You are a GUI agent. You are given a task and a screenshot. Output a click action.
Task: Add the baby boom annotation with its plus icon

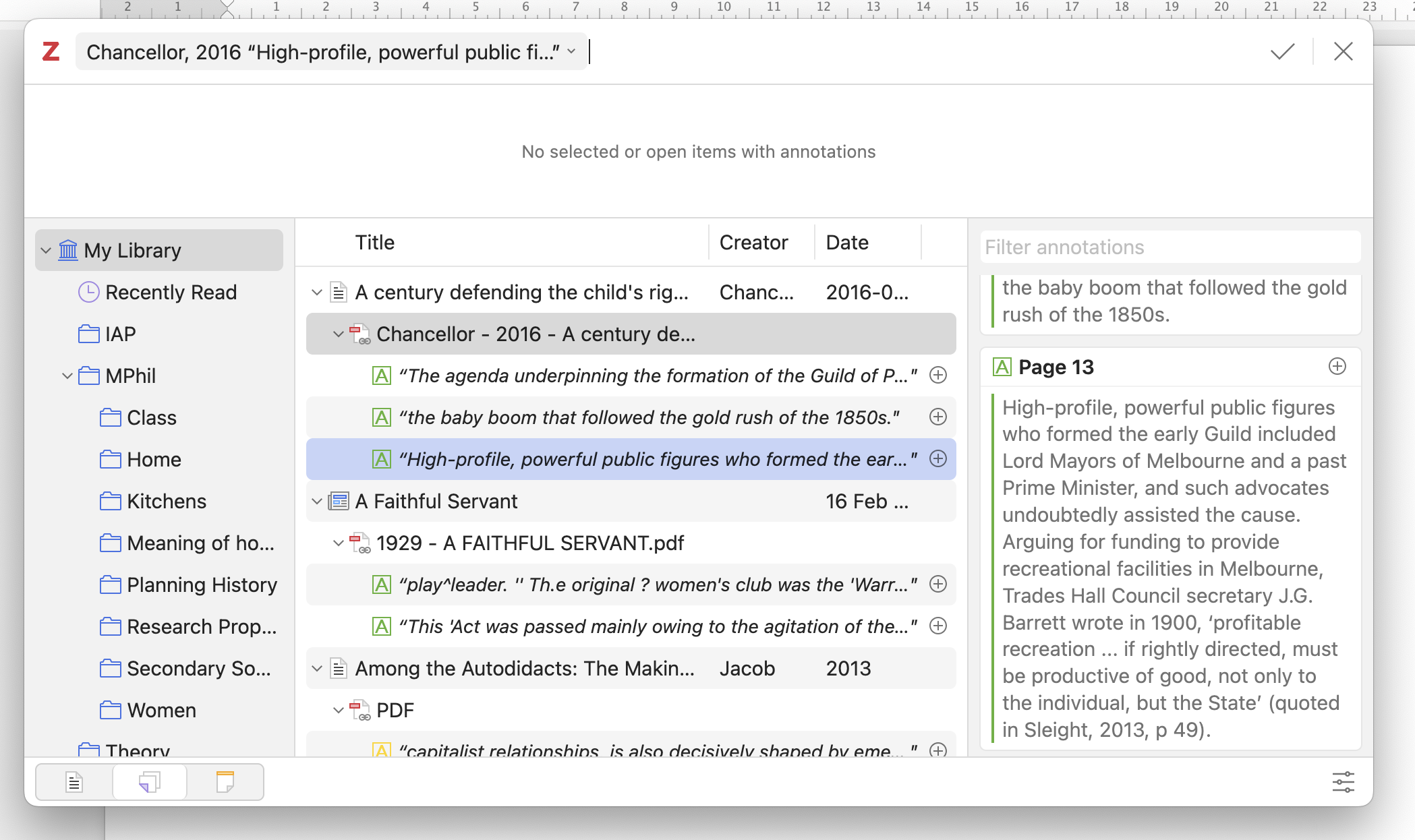pyautogui.click(x=938, y=417)
